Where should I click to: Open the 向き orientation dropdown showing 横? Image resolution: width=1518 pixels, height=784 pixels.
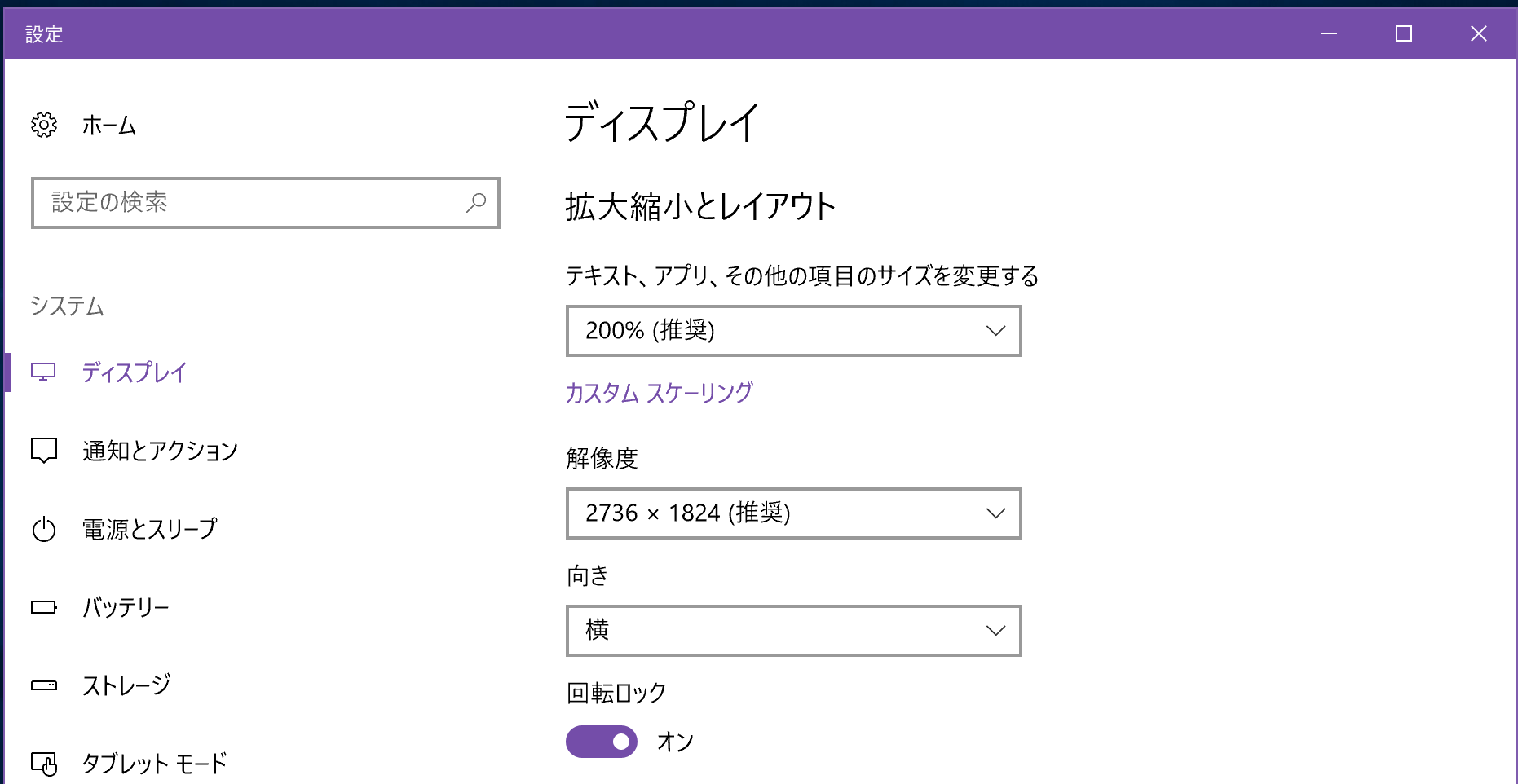coord(794,631)
